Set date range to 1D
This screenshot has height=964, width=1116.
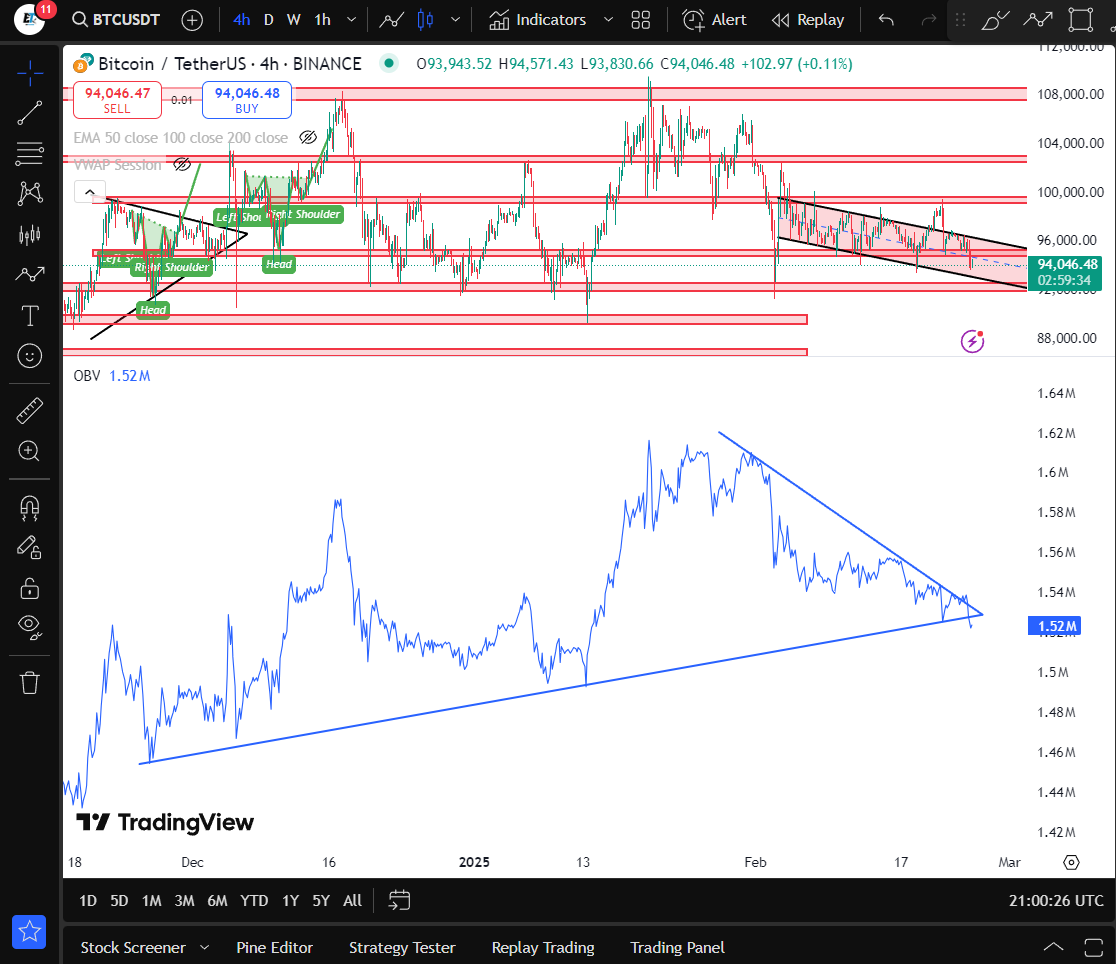pos(88,901)
